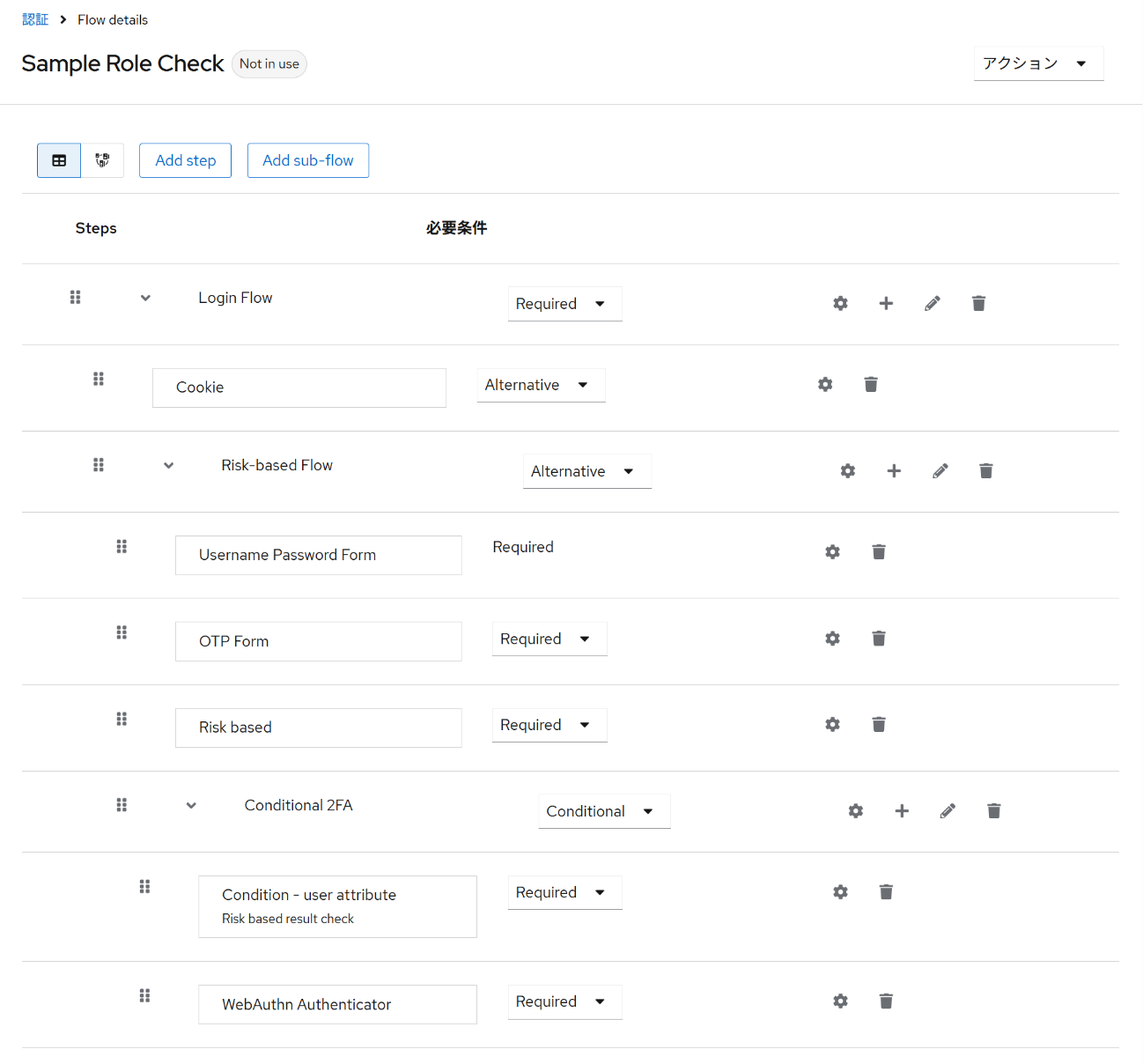Click drag handle of OTP Form row
The image size is (1143, 1064).
[122, 632]
